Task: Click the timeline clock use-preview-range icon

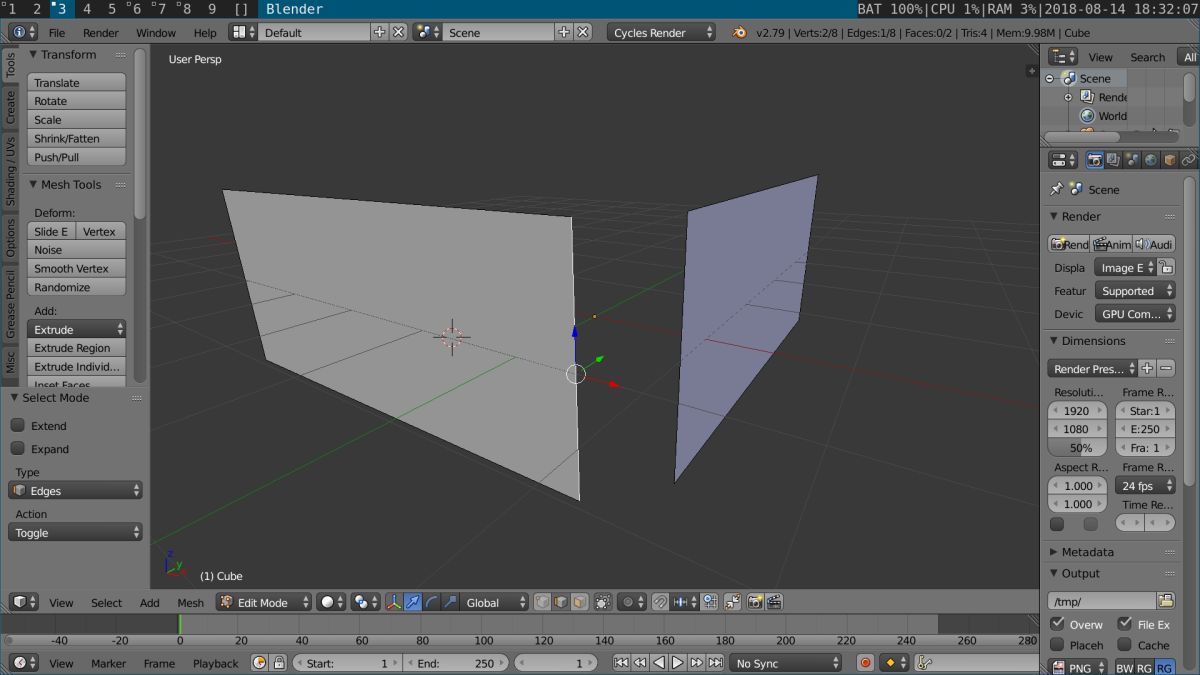Action: click(x=260, y=662)
